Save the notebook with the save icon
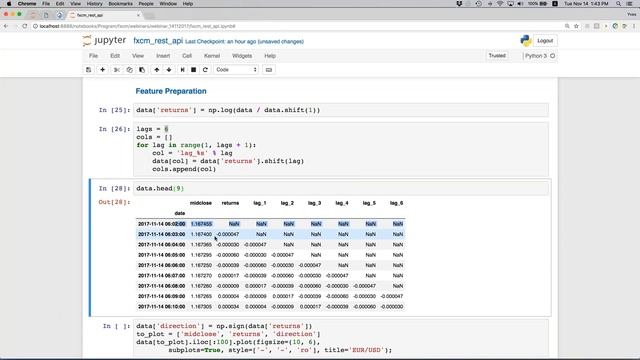 pyautogui.click(x=89, y=70)
